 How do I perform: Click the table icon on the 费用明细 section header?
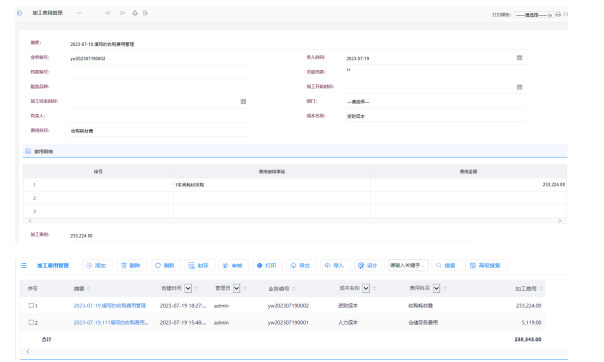pyautogui.click(x=28, y=151)
